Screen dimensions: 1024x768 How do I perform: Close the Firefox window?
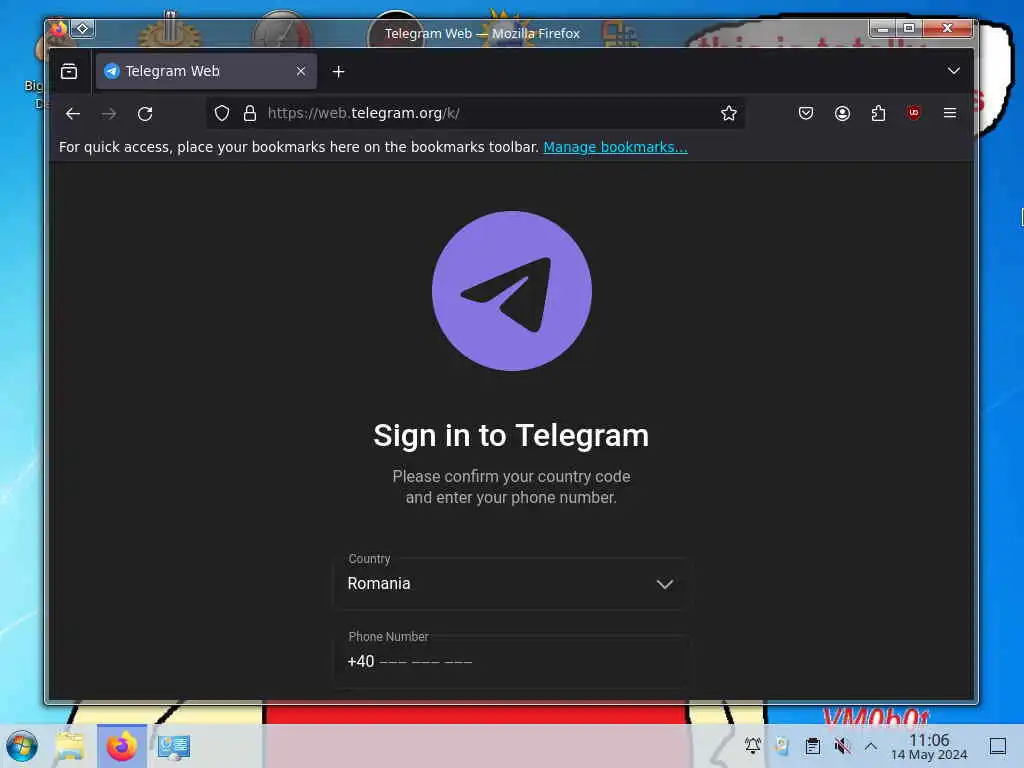pos(947,28)
